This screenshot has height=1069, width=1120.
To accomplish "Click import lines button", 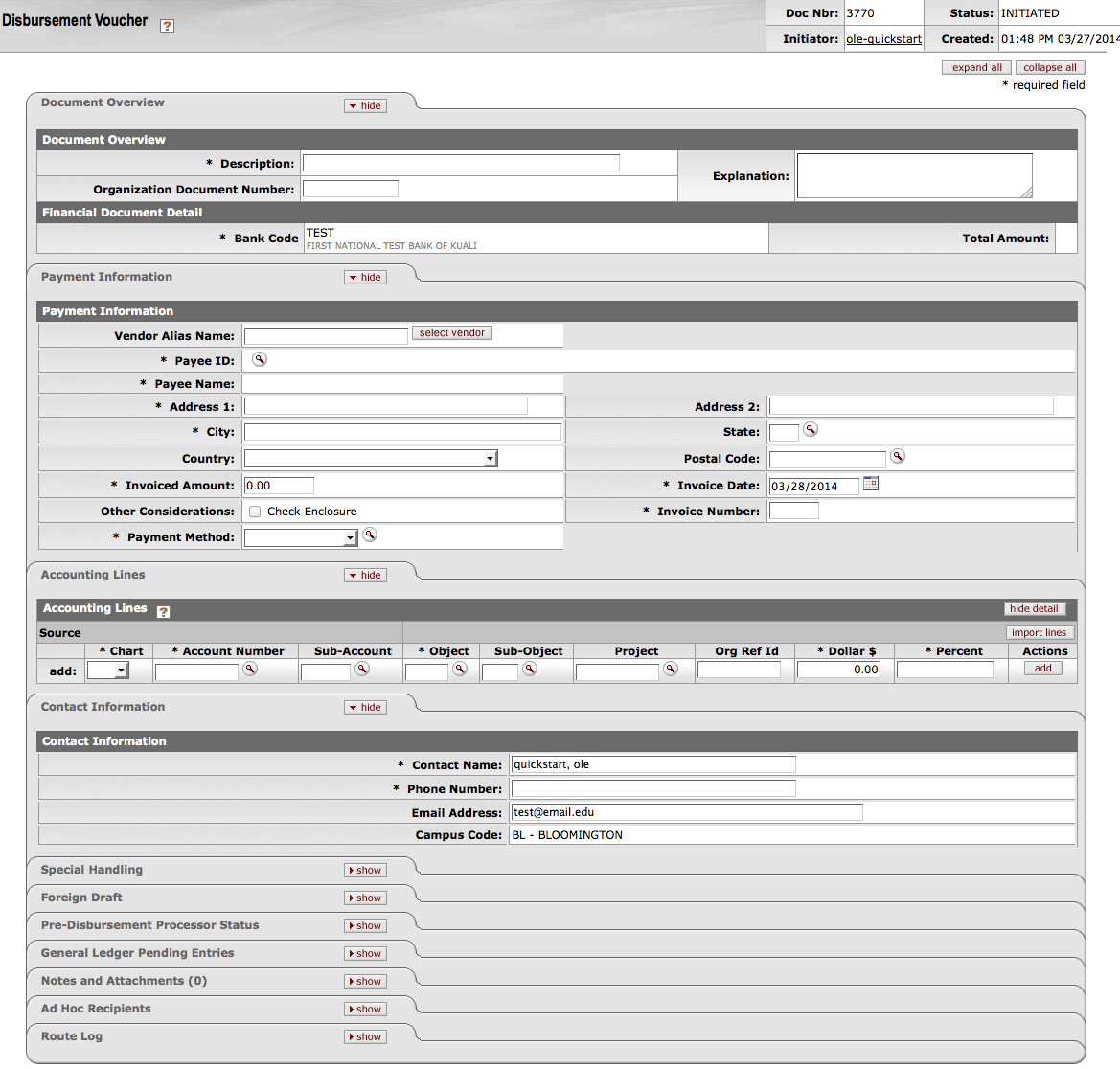I will coord(1040,633).
